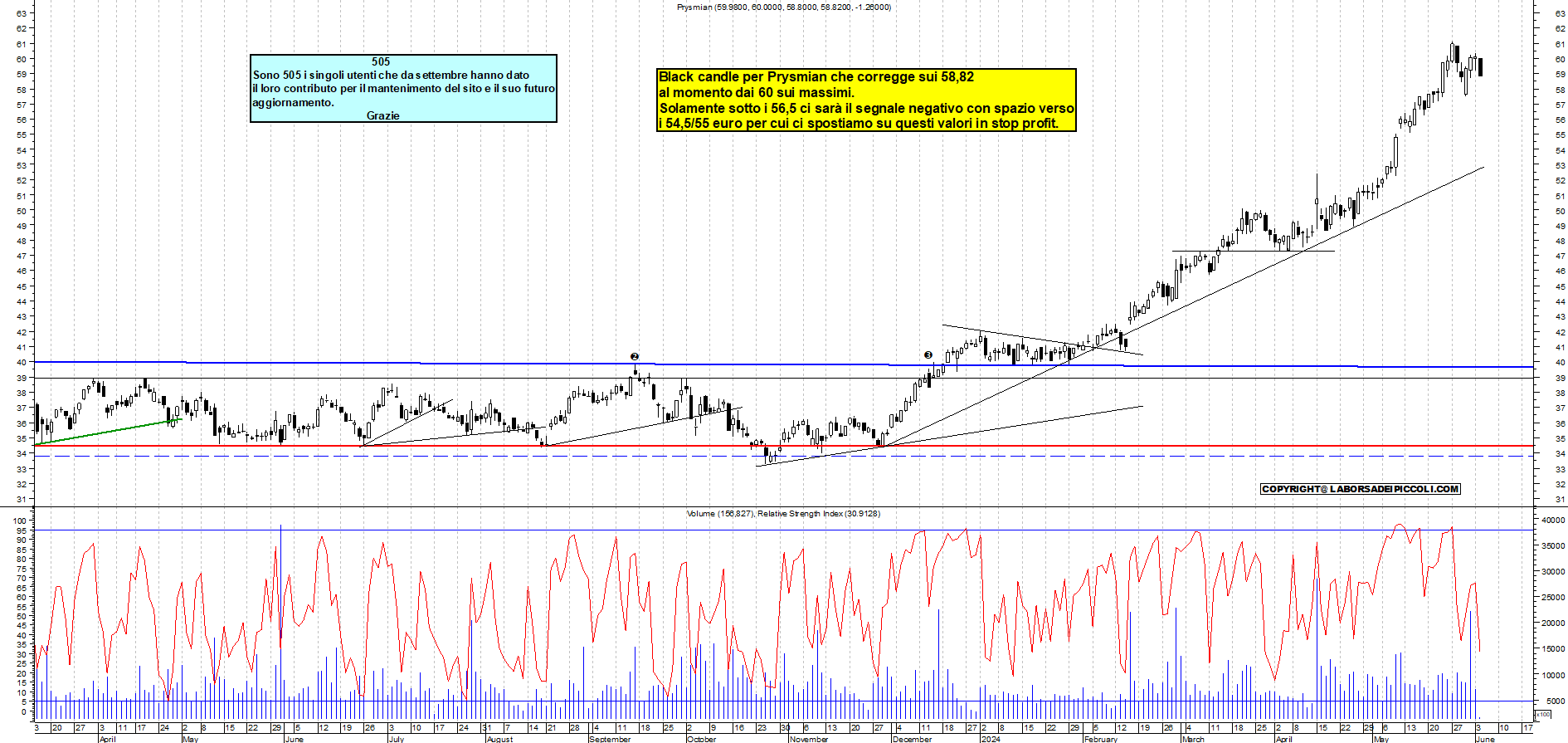Click the "Solamente sotto i 56,5" annotation line

click(x=866, y=108)
